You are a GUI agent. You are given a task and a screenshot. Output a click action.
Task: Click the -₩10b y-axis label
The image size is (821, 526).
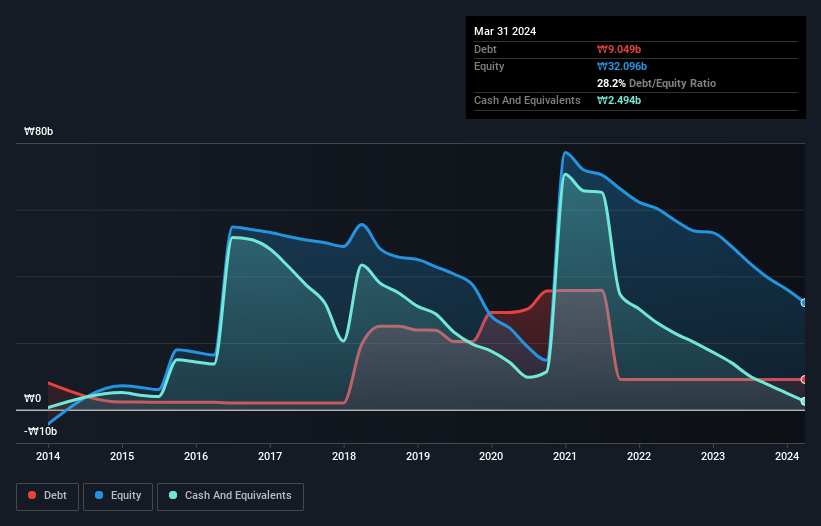40,431
